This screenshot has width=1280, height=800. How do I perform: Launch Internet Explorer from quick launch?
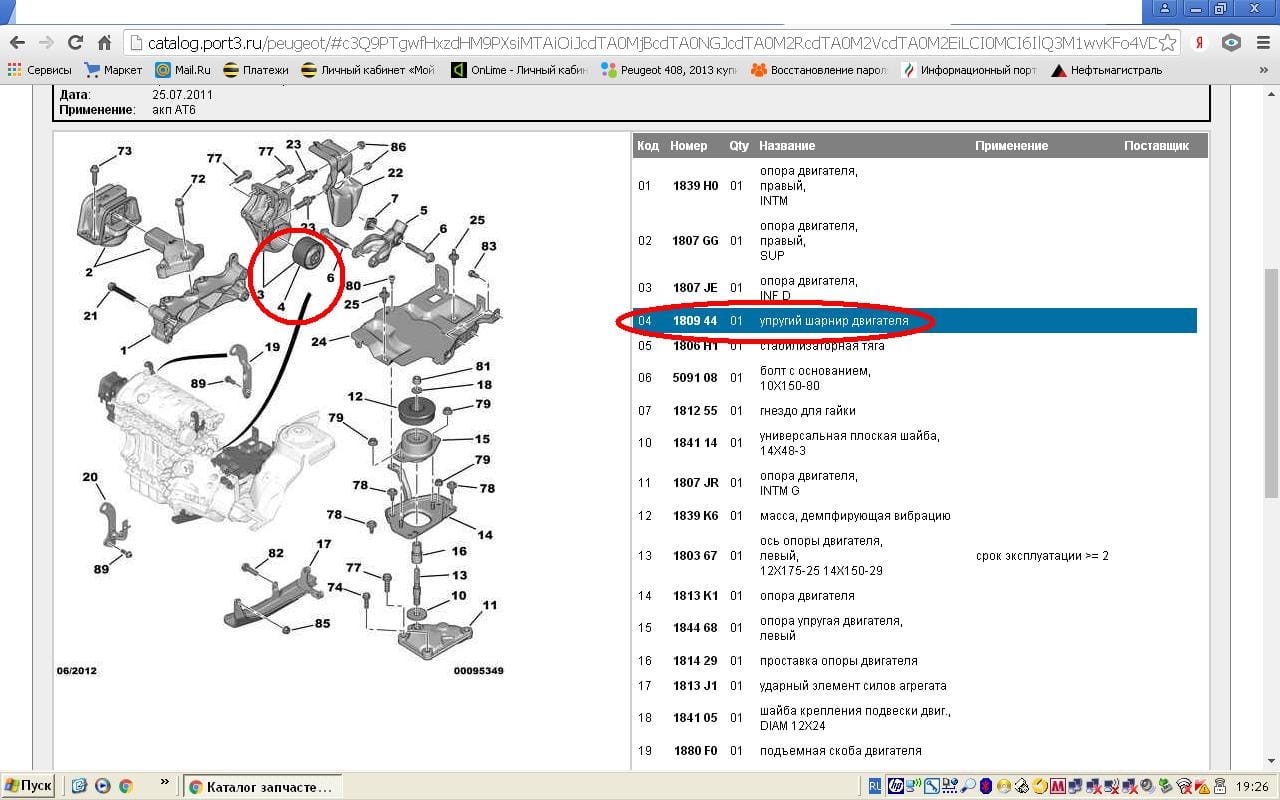click(x=79, y=786)
